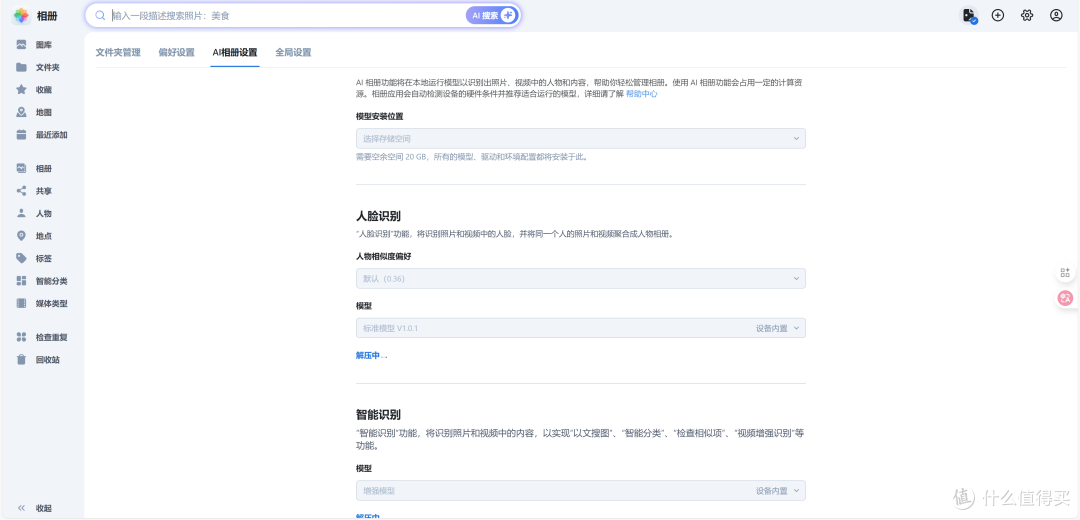Select the 地图 map icon
This screenshot has height=520, width=1080.
21,112
